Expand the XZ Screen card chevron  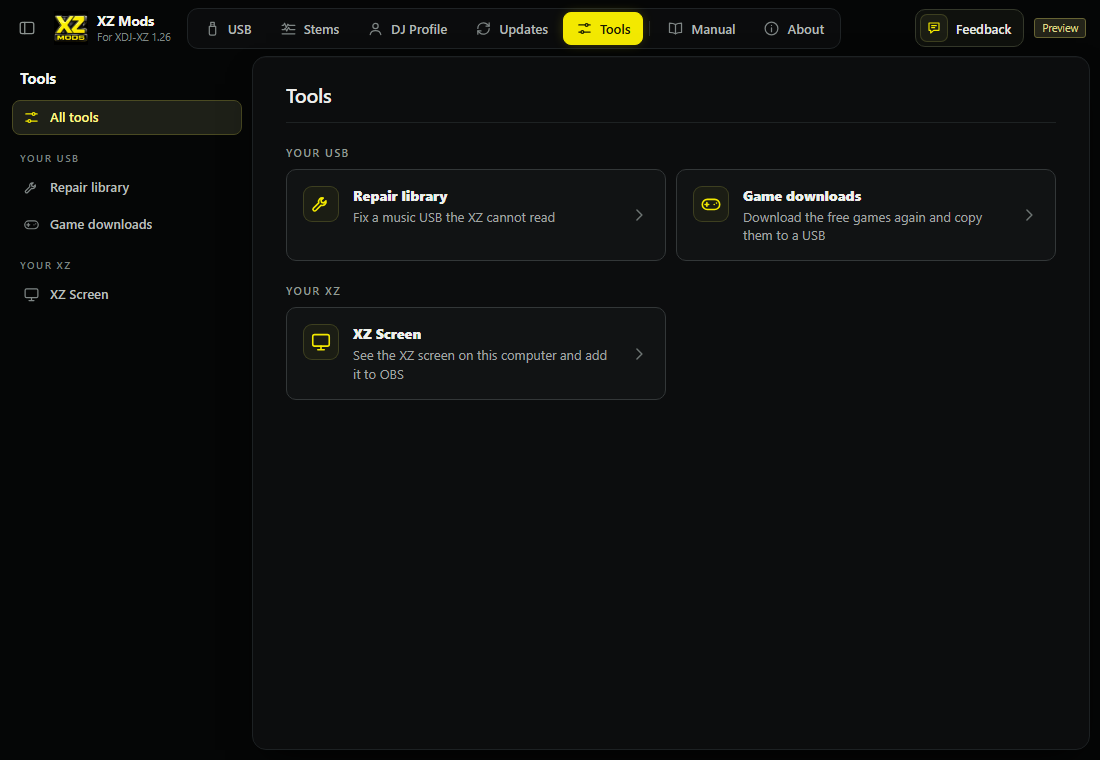pos(639,354)
